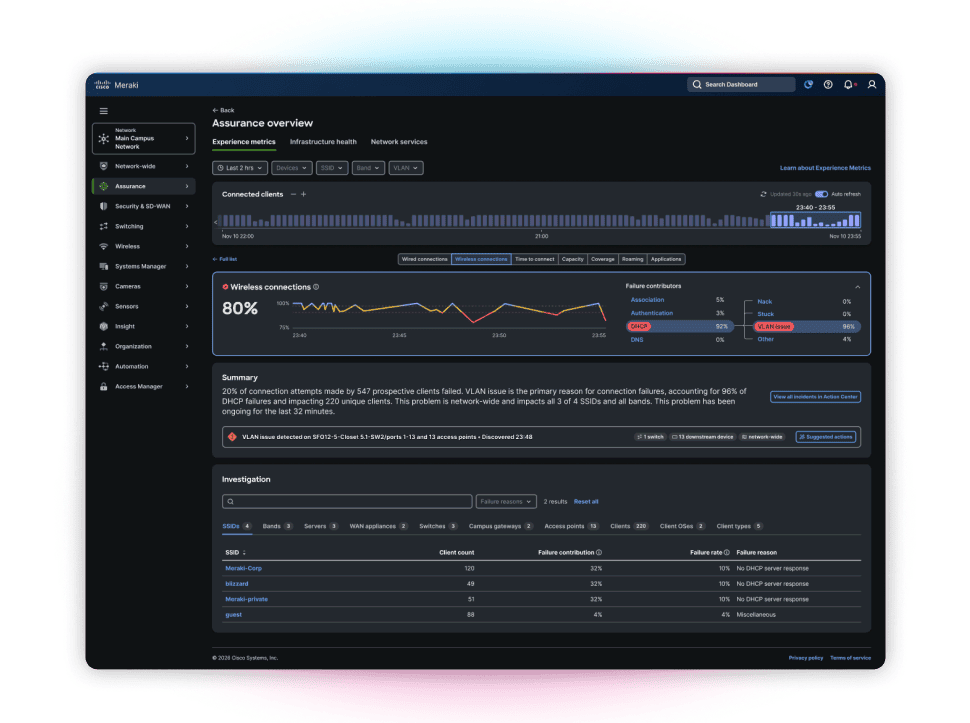The image size is (970, 723).
Task: Click the Automation sidebar icon
Action: tap(104, 366)
